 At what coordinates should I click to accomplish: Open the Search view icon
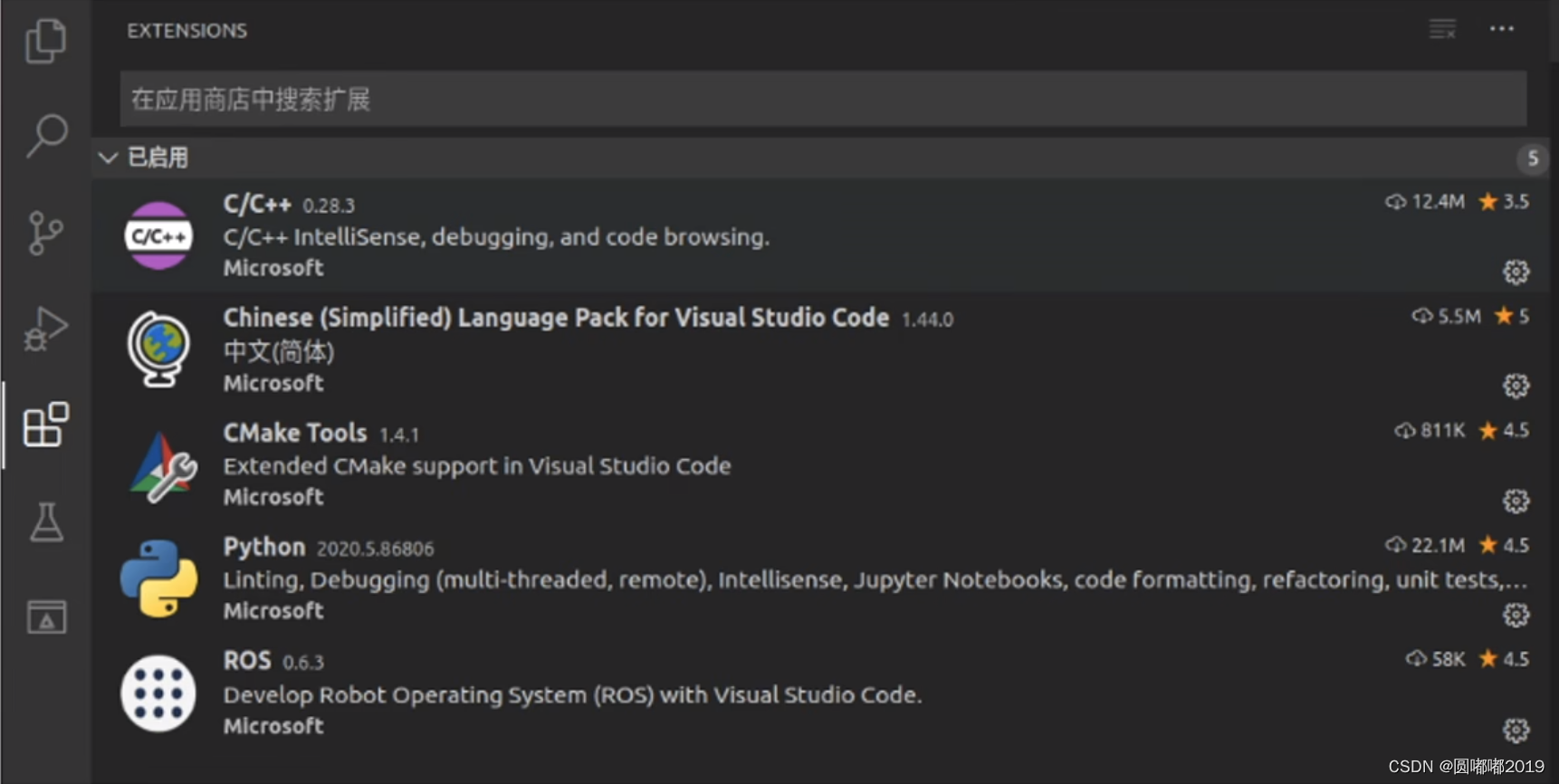(x=46, y=137)
